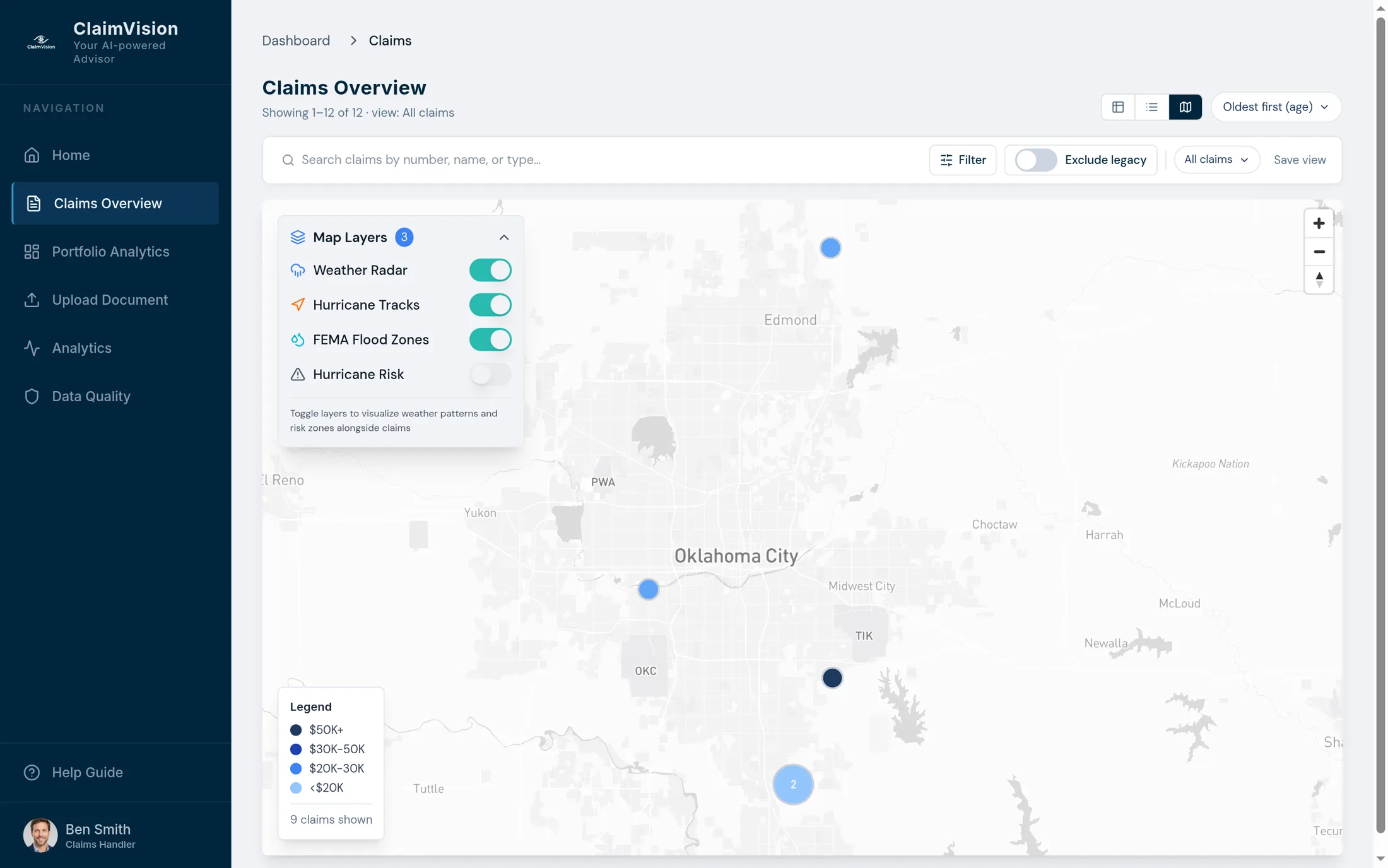The image size is (1388, 868).
Task: Toggle Exclude legacy switch
Action: (1035, 160)
